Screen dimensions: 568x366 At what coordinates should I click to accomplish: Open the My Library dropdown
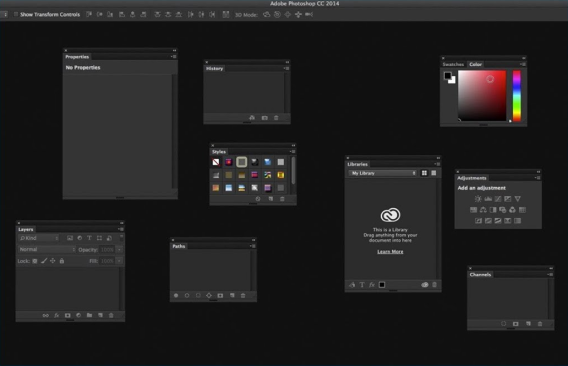(383, 173)
